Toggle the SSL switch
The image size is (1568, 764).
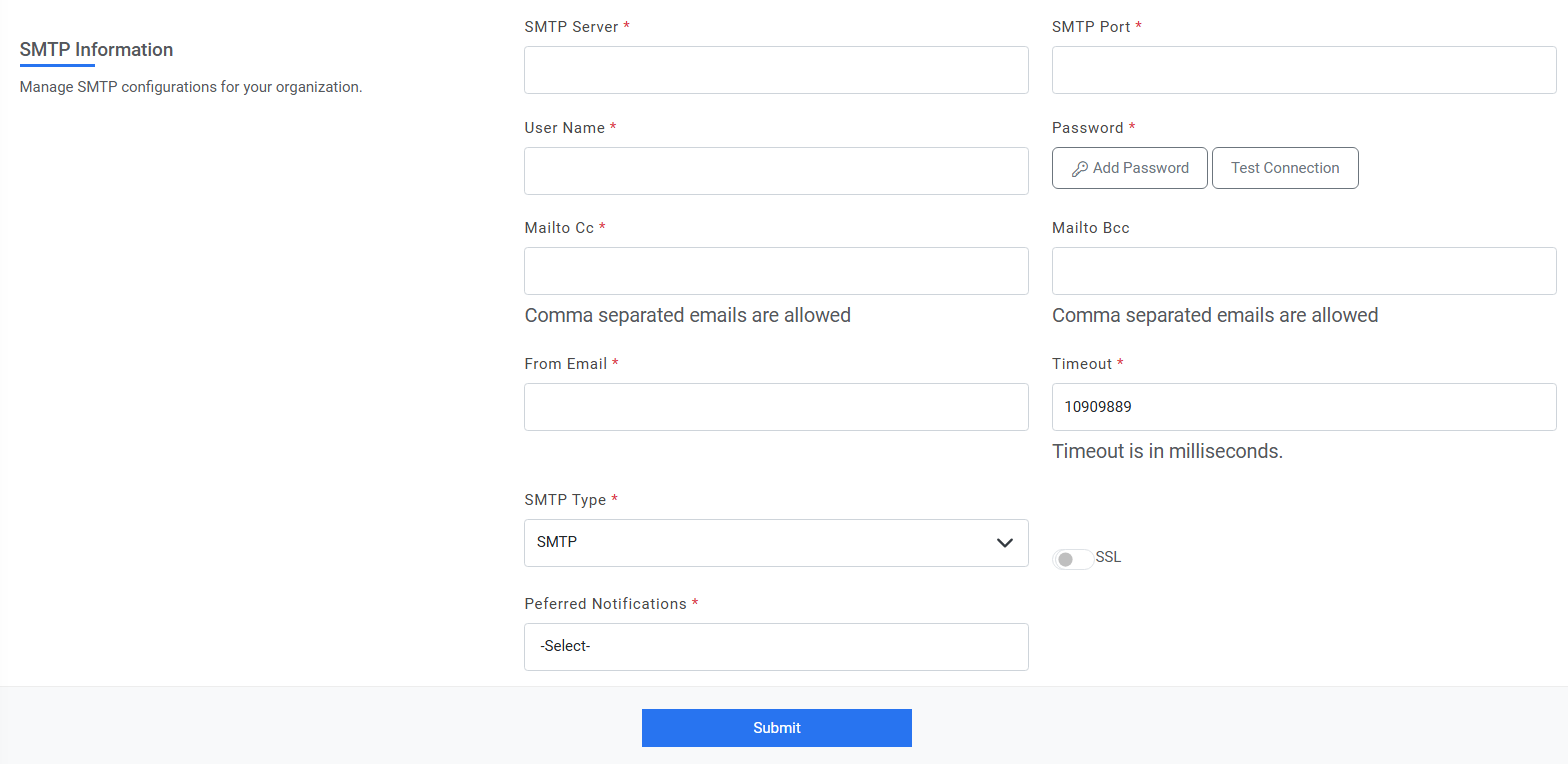[1071, 559]
